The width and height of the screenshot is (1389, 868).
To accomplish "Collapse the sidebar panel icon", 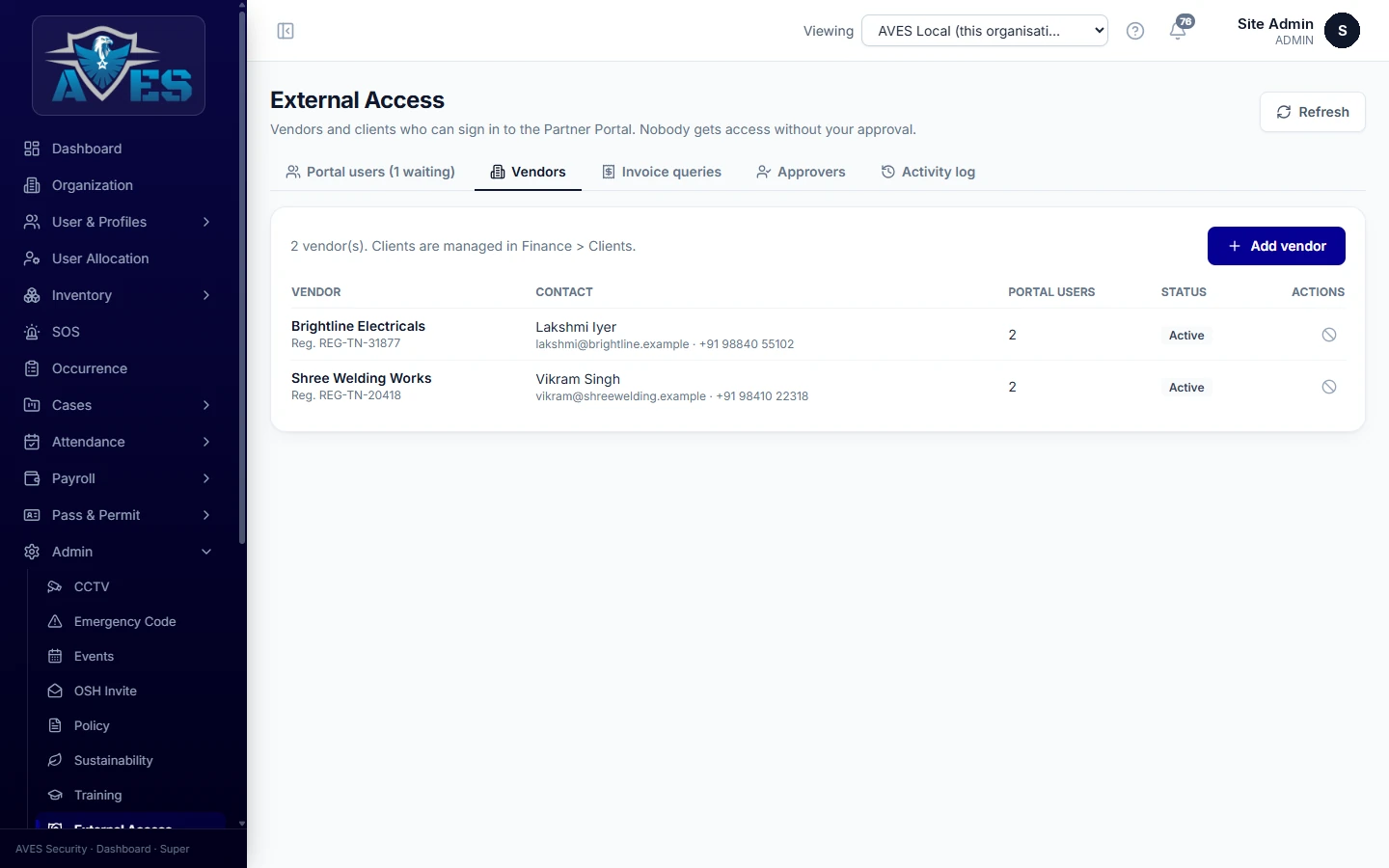I will (286, 31).
